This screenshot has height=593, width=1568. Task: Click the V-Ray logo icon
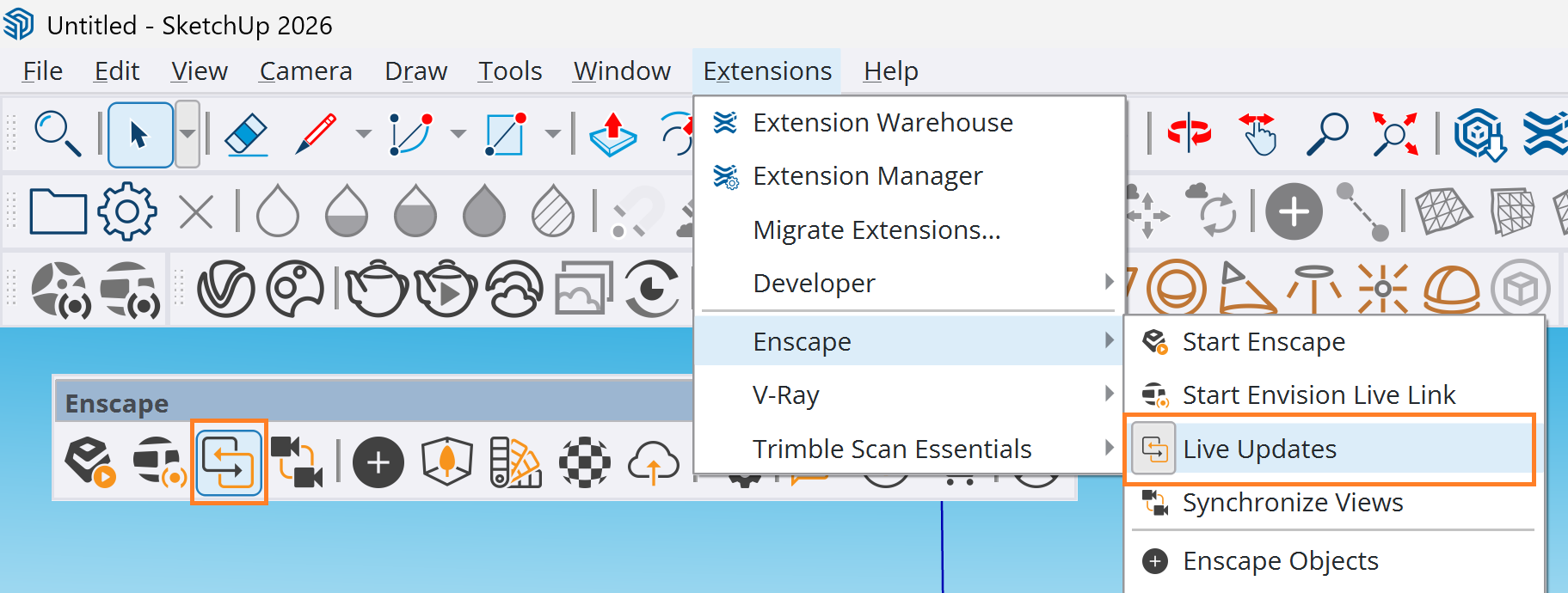tap(226, 290)
